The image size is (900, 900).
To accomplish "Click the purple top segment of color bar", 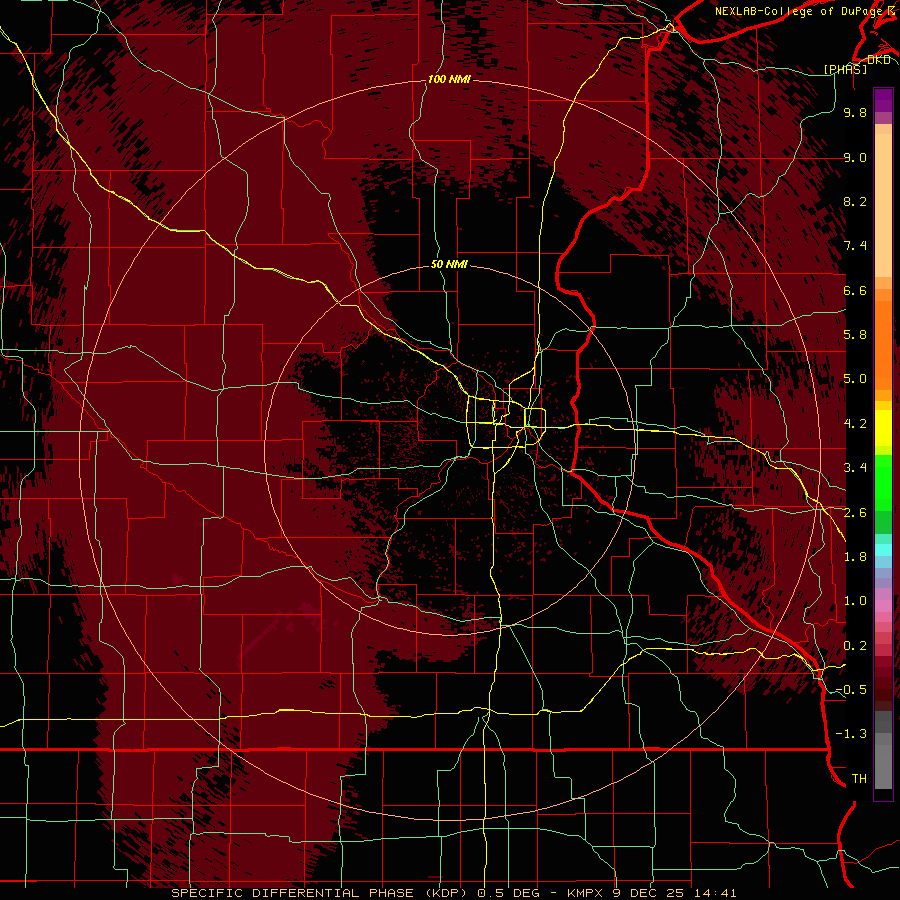I will [x=883, y=100].
